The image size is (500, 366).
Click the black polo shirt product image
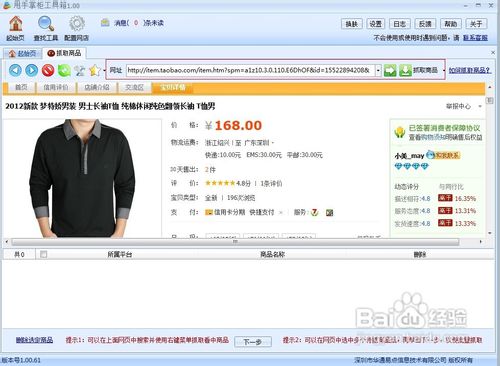click(x=82, y=178)
